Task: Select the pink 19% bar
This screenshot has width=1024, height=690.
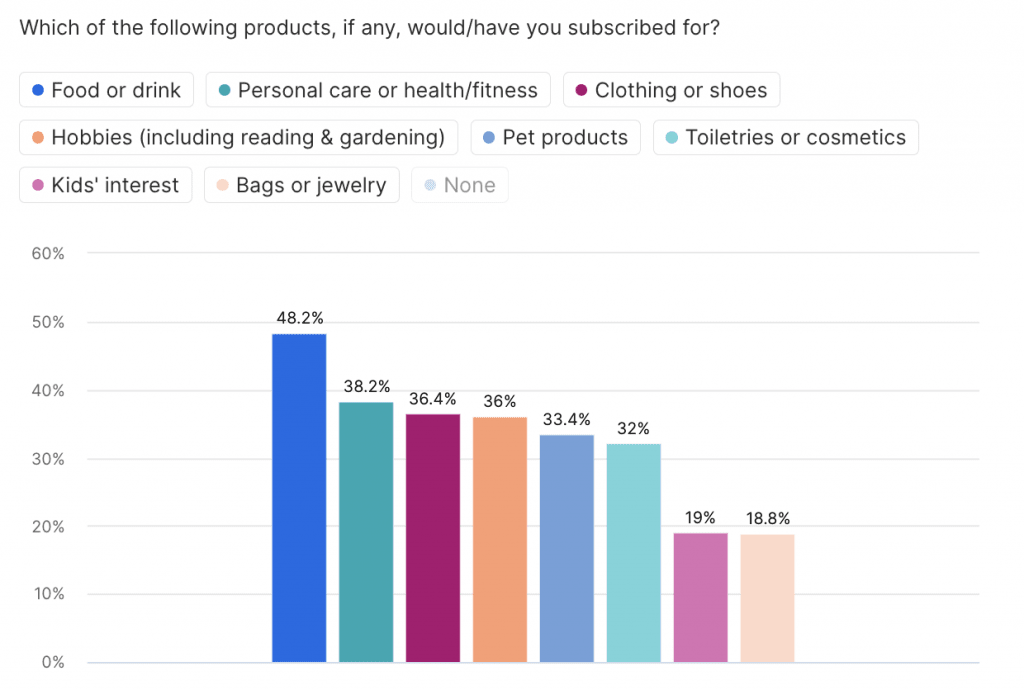Action: pos(701,597)
